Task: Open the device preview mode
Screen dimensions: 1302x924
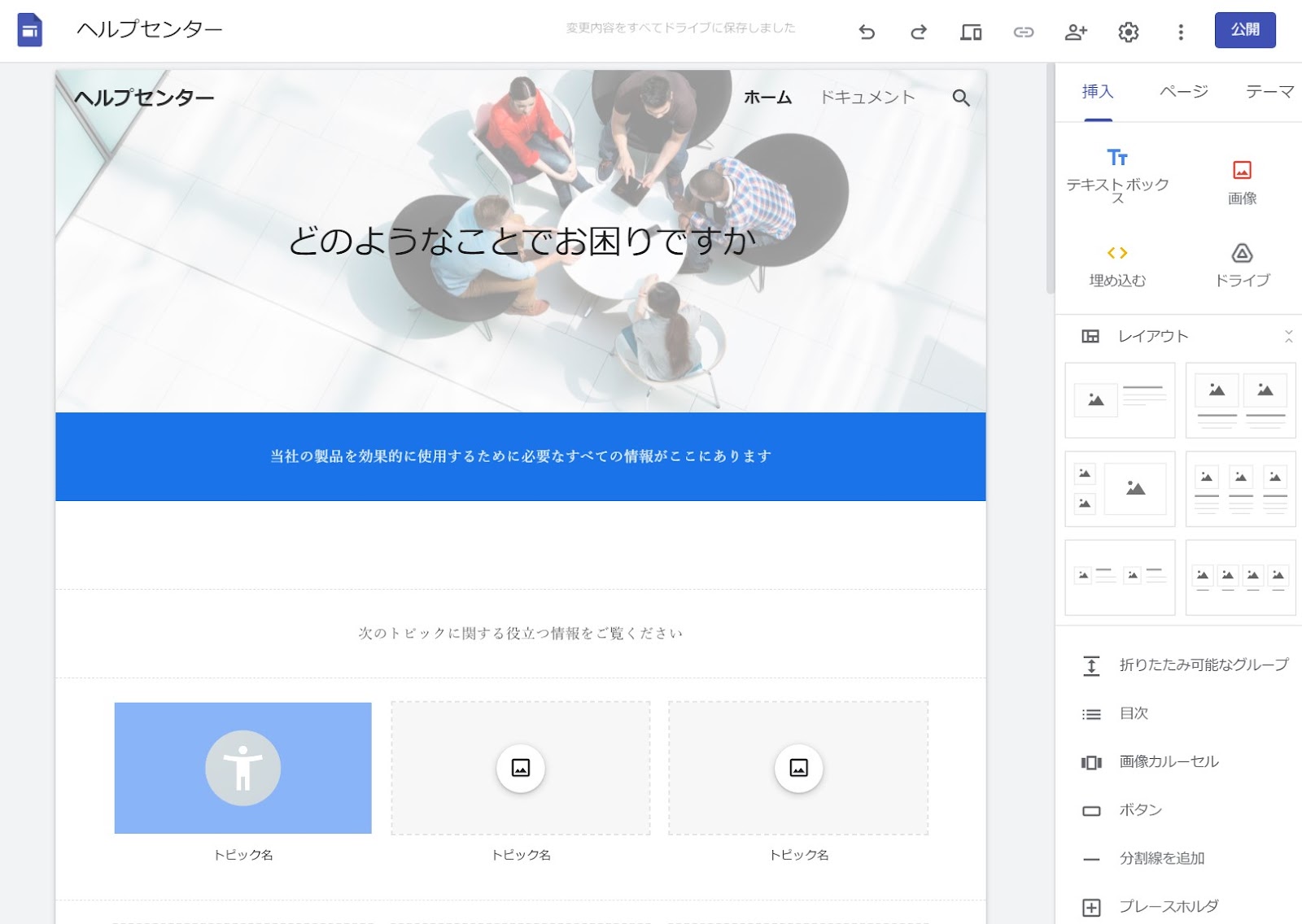Action: coord(970,32)
